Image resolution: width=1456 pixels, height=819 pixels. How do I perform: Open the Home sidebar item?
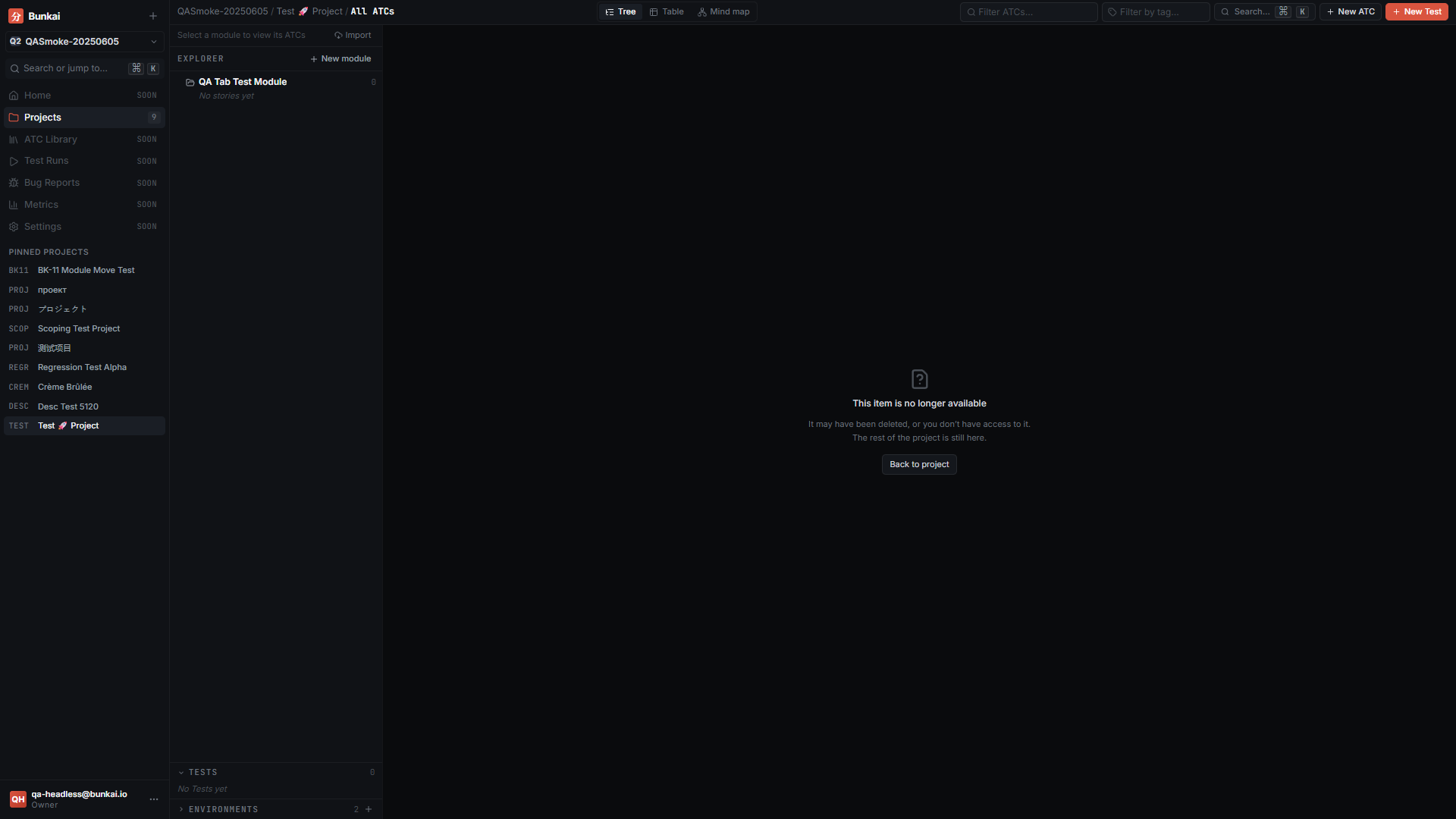click(84, 96)
